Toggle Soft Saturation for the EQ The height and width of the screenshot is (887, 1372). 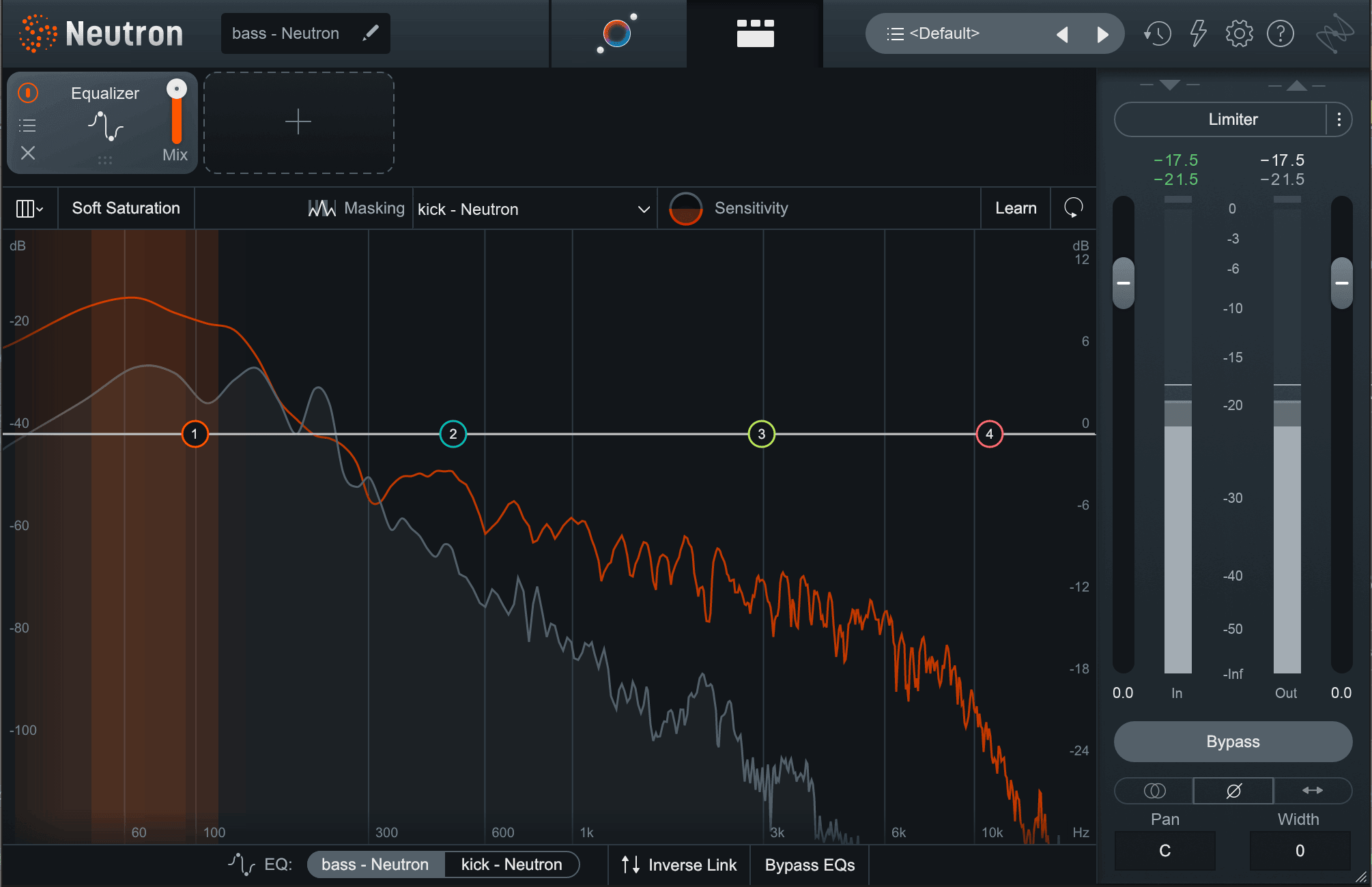click(x=126, y=208)
